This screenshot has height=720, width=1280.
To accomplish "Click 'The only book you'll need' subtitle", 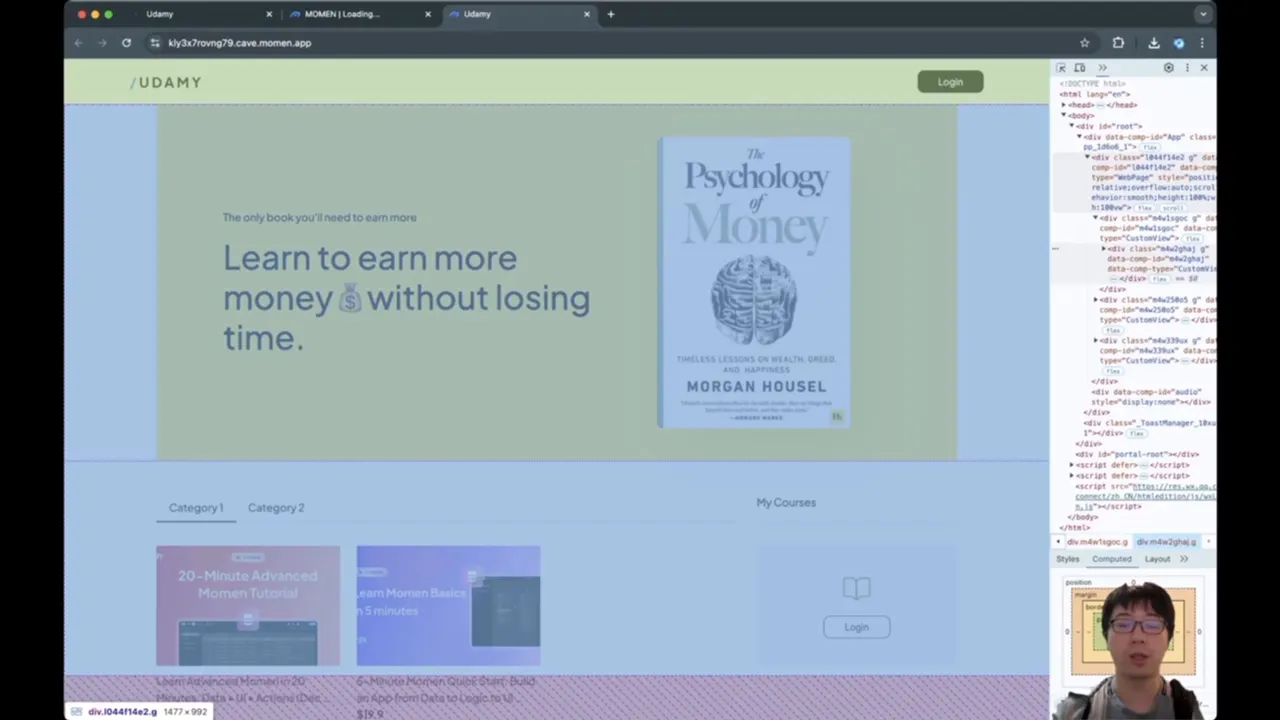I will (320, 217).
